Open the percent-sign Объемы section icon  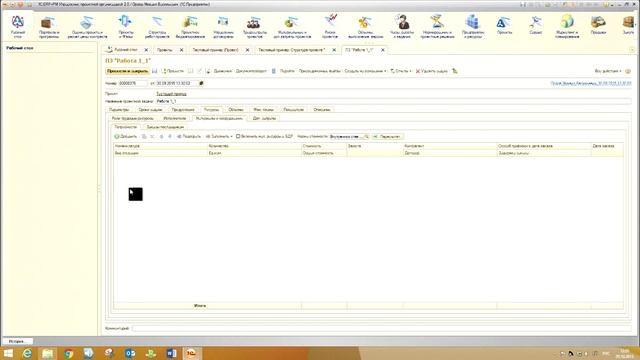(365, 27)
